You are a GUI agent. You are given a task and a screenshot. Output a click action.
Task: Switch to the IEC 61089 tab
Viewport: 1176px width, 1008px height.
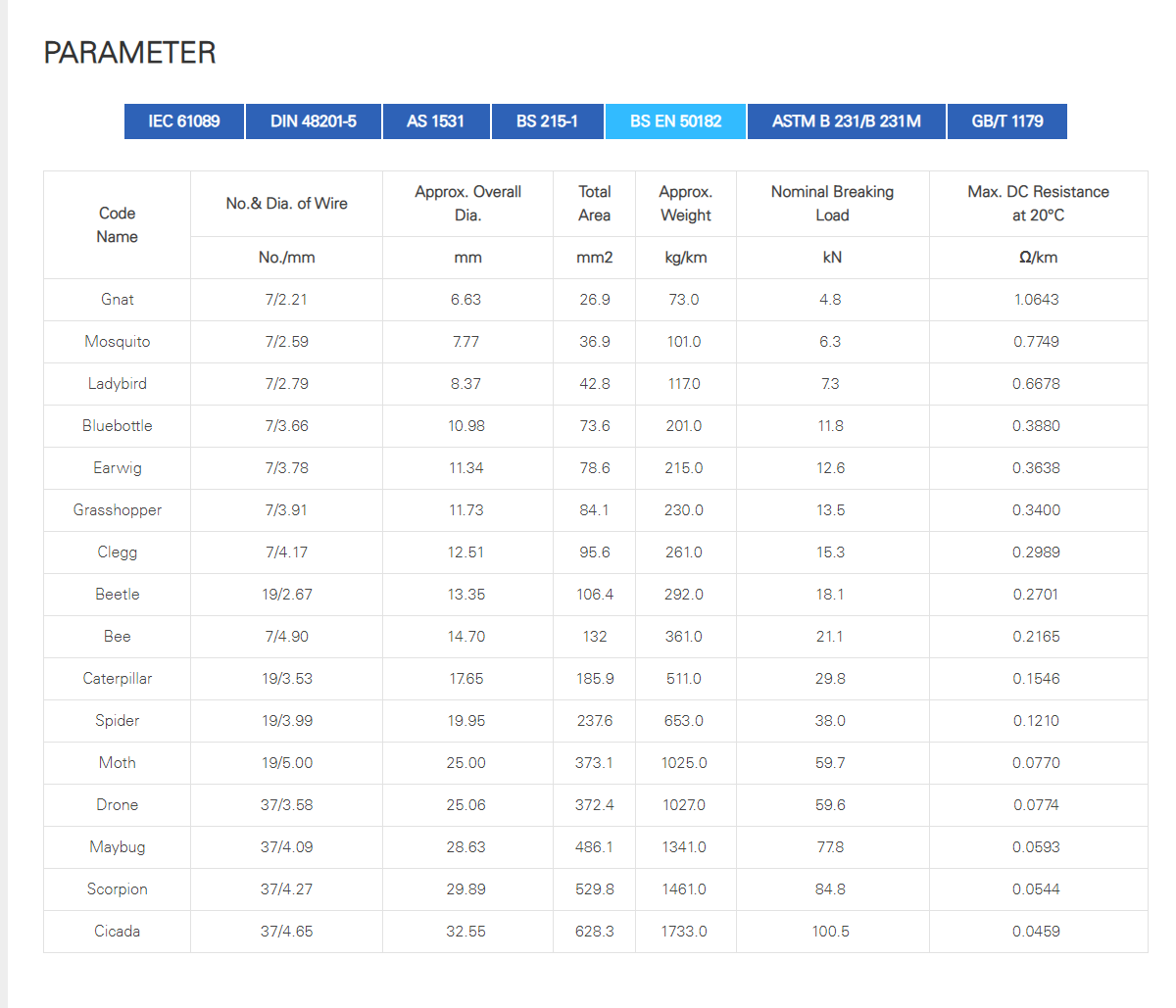pos(184,121)
